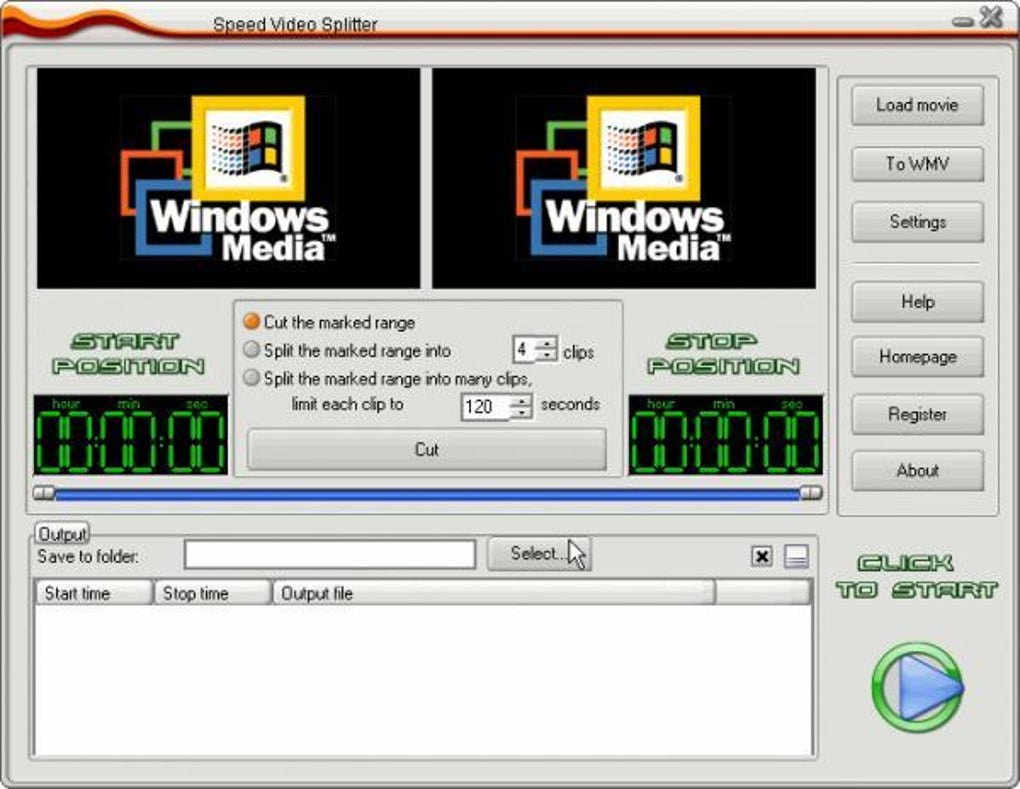Click the Save to folder text field
This screenshot has height=789, width=1020.
coord(330,555)
